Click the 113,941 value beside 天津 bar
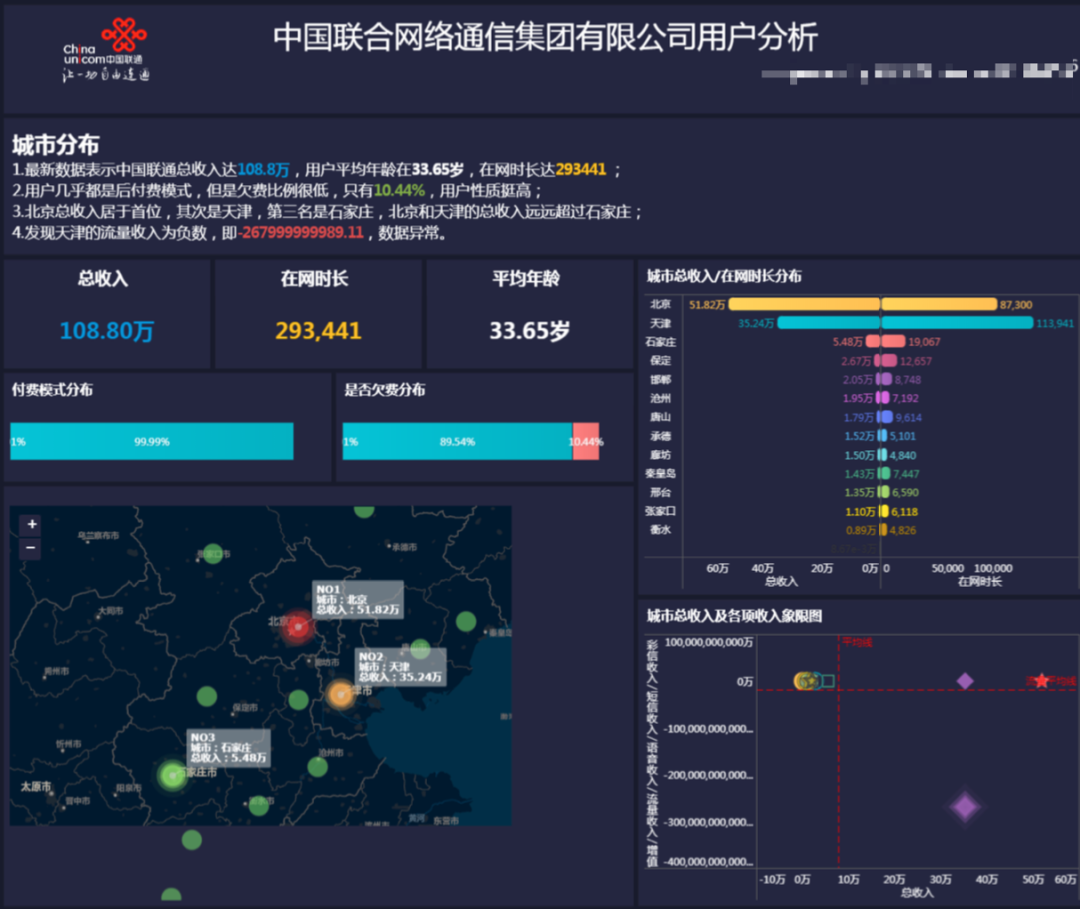Image resolution: width=1080 pixels, height=909 pixels. coord(1055,324)
